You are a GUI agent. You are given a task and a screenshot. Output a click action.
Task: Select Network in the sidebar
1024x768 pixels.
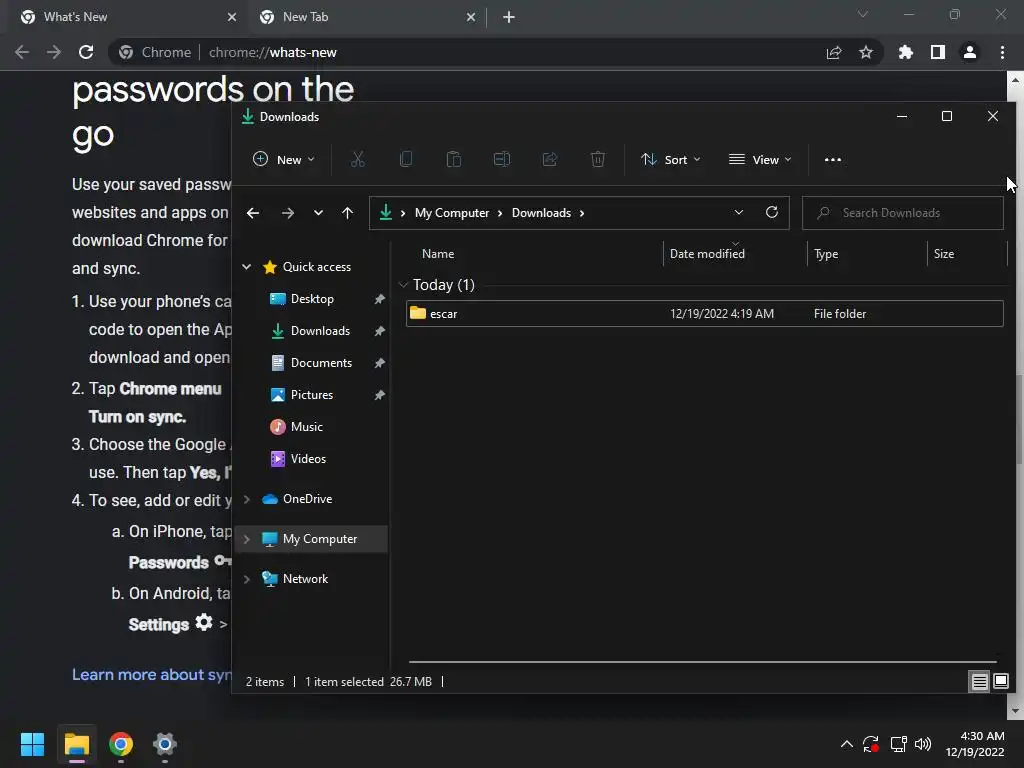(x=305, y=579)
